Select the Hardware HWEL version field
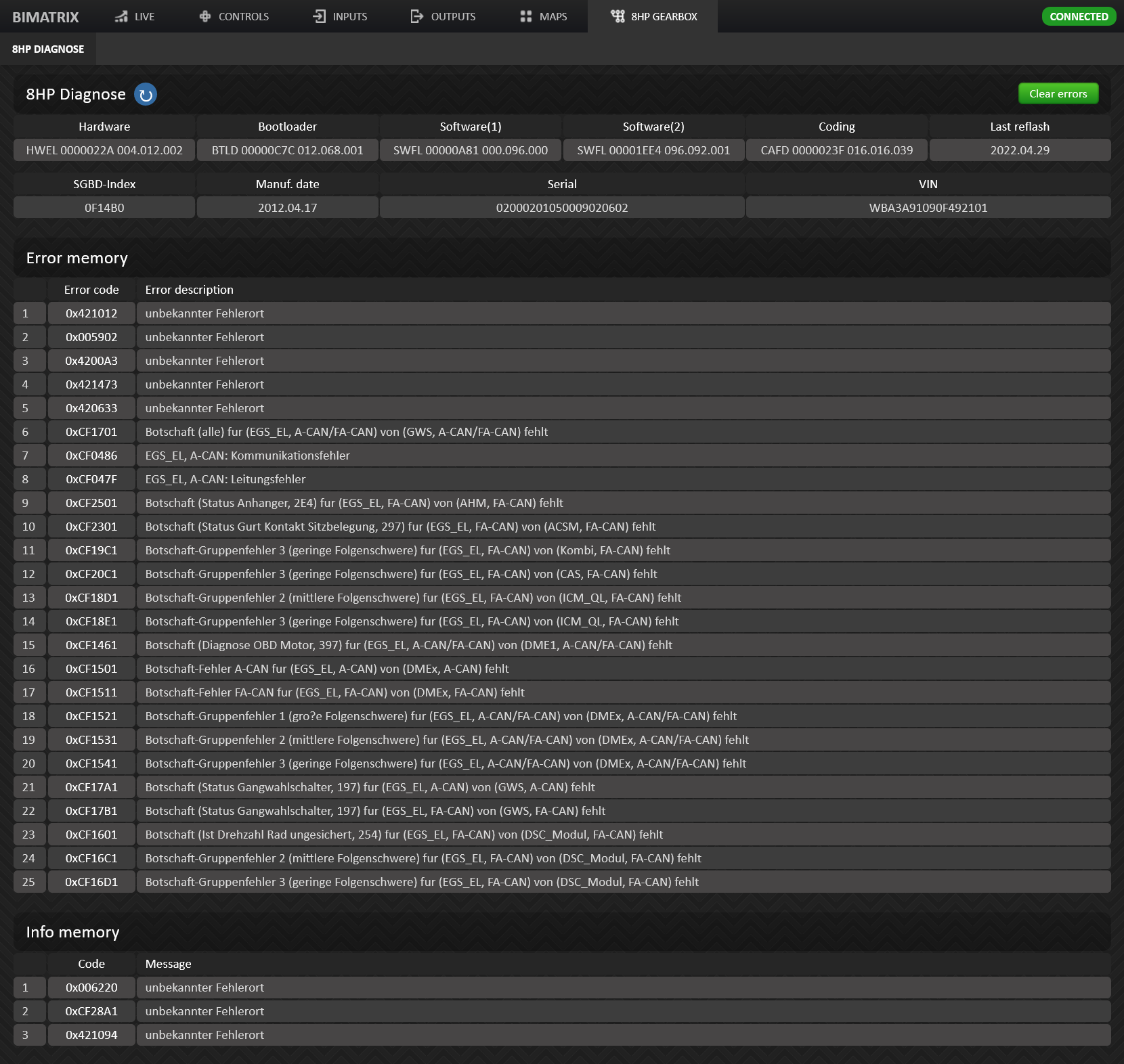Image resolution: width=1124 pixels, height=1064 pixels. click(104, 150)
